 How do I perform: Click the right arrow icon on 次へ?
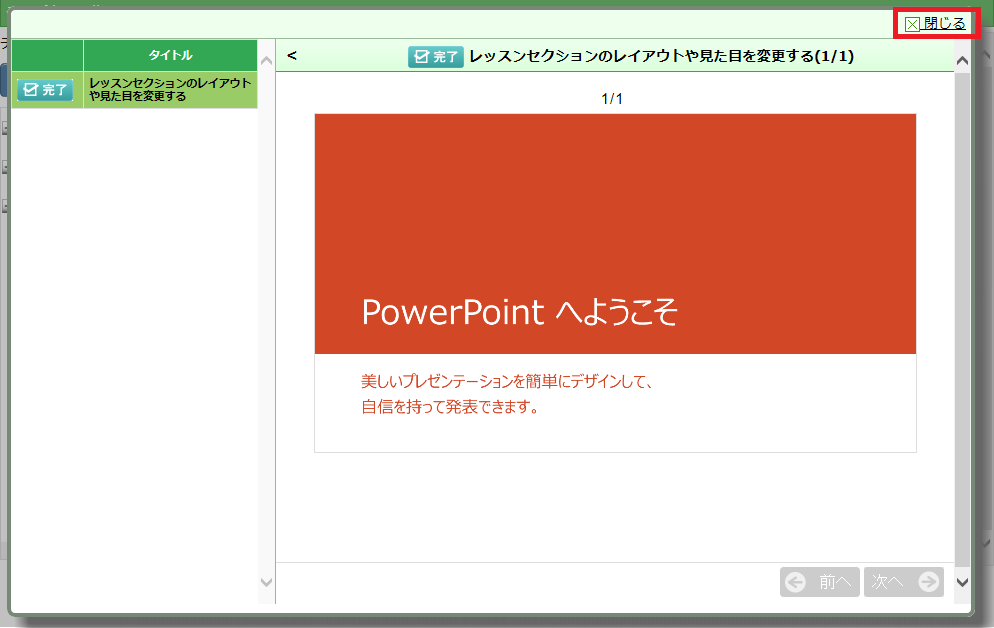pos(929,582)
